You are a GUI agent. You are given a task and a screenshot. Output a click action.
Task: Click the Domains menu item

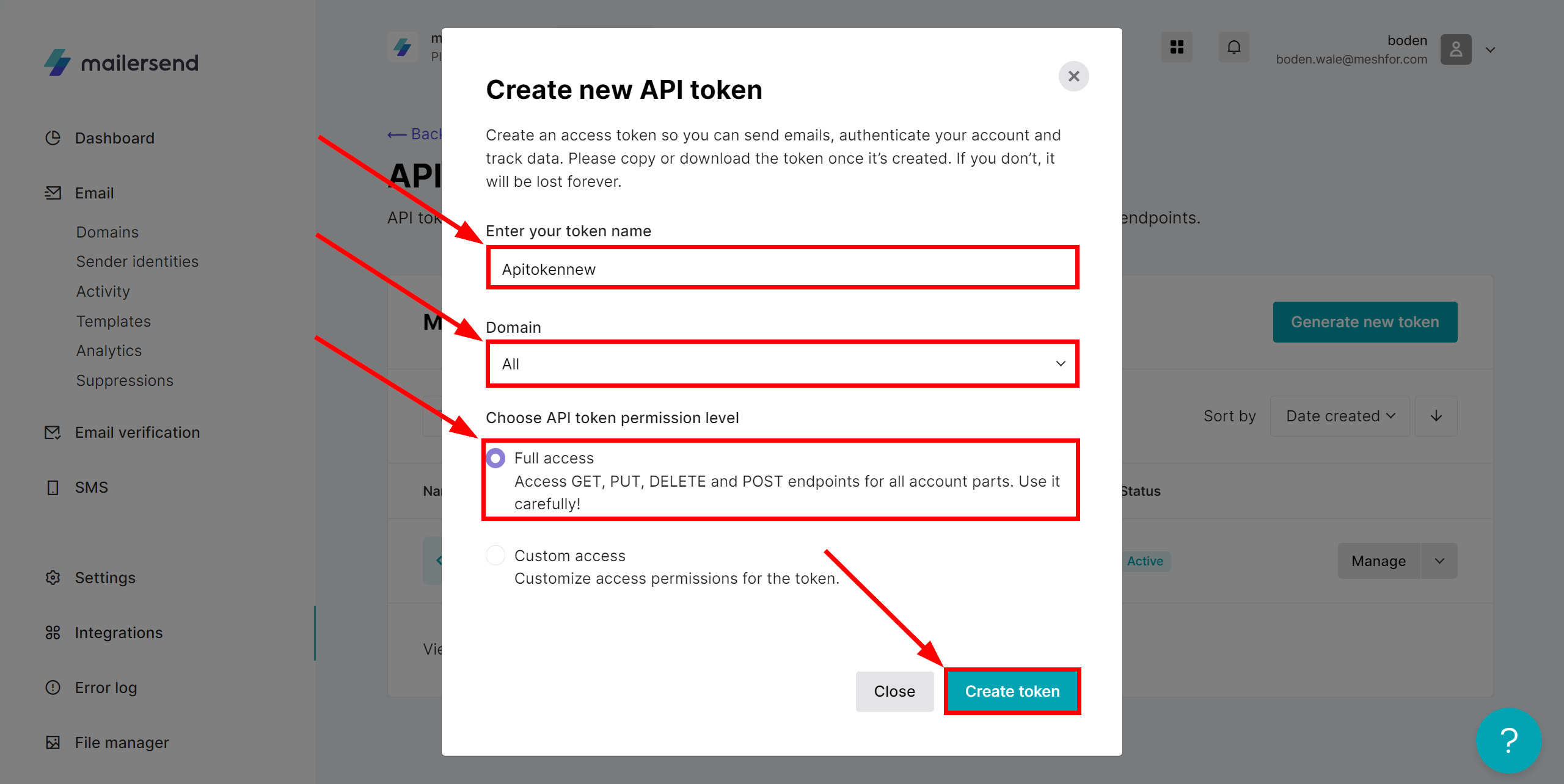(107, 231)
